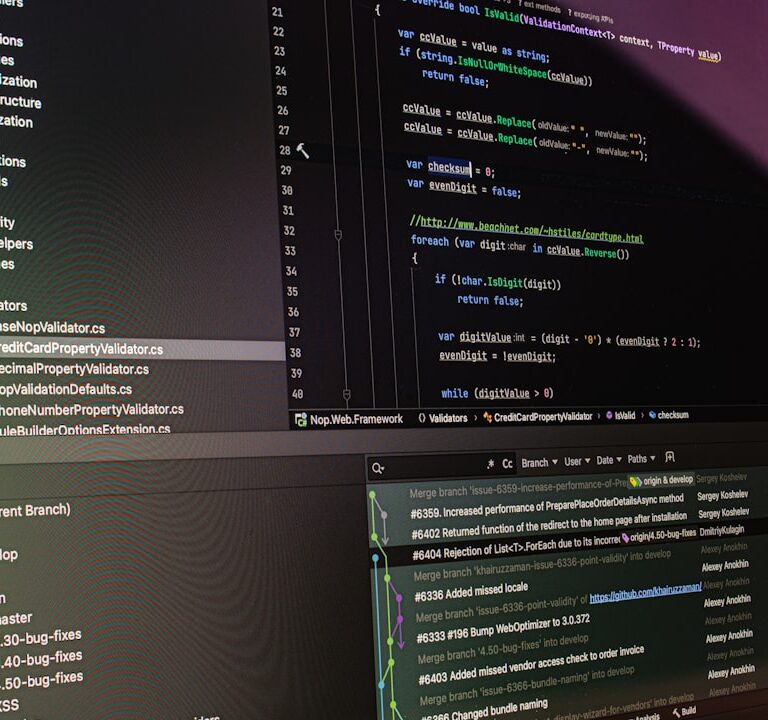The image size is (768, 720).
Task: Select commit #6336 Added missed locale
Action: pos(471,591)
